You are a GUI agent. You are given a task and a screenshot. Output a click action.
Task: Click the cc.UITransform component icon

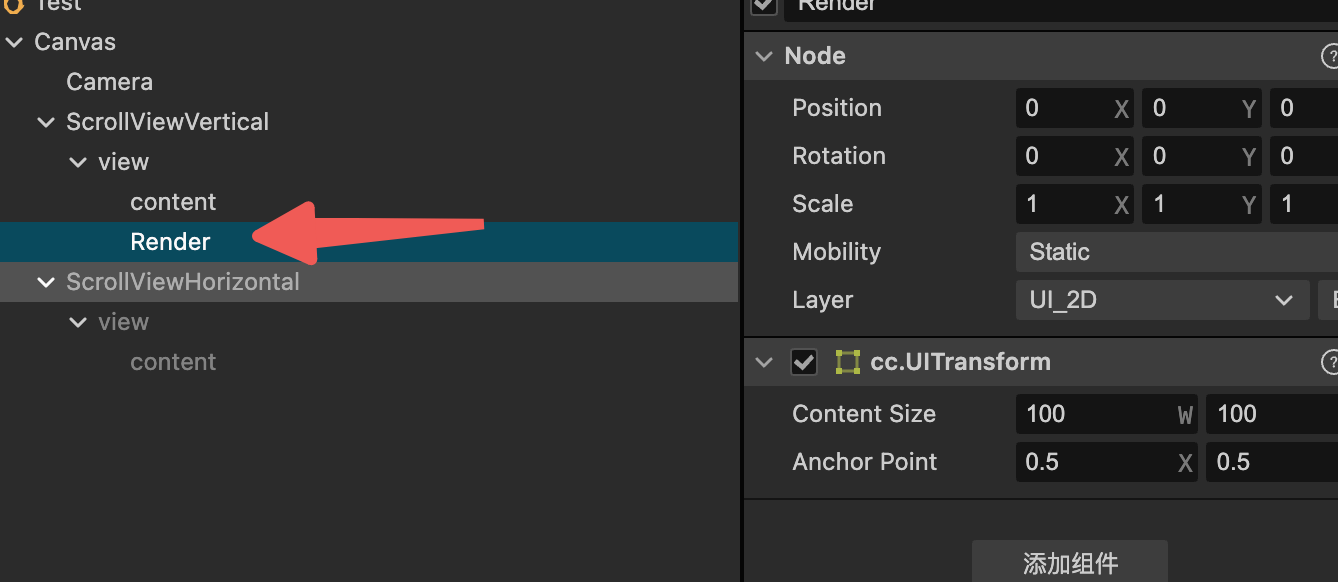click(848, 362)
